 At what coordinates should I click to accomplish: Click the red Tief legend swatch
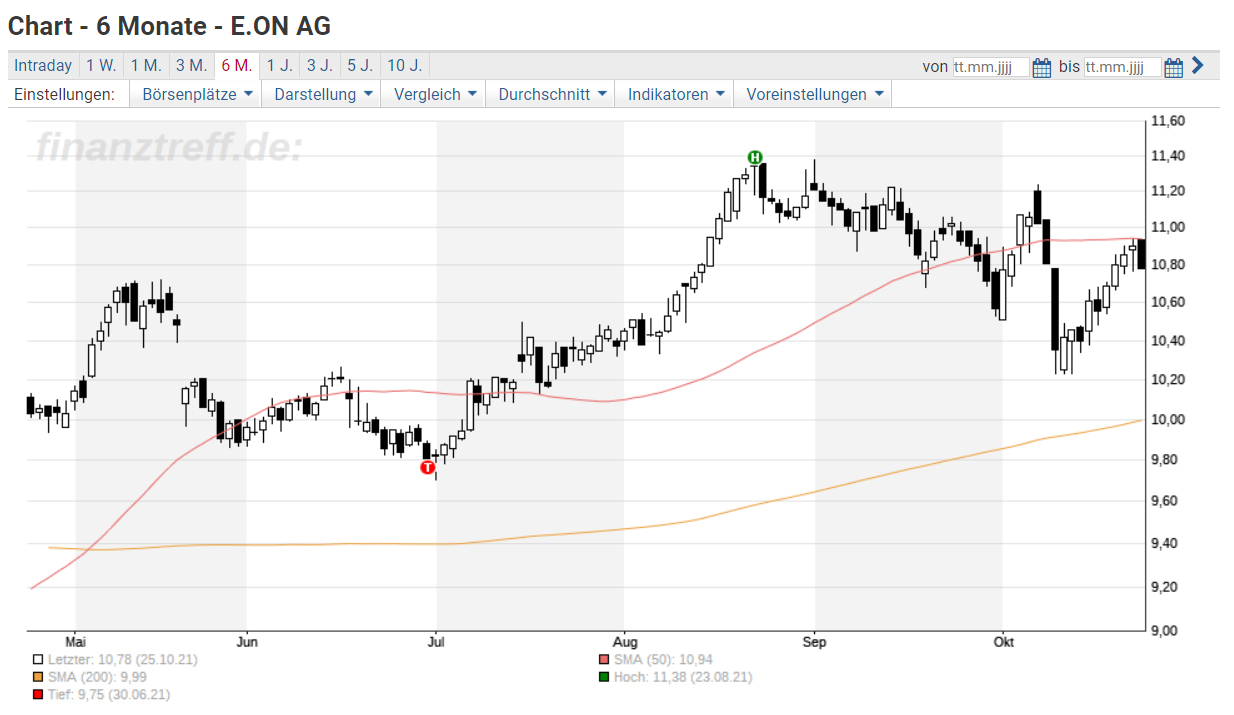38,694
